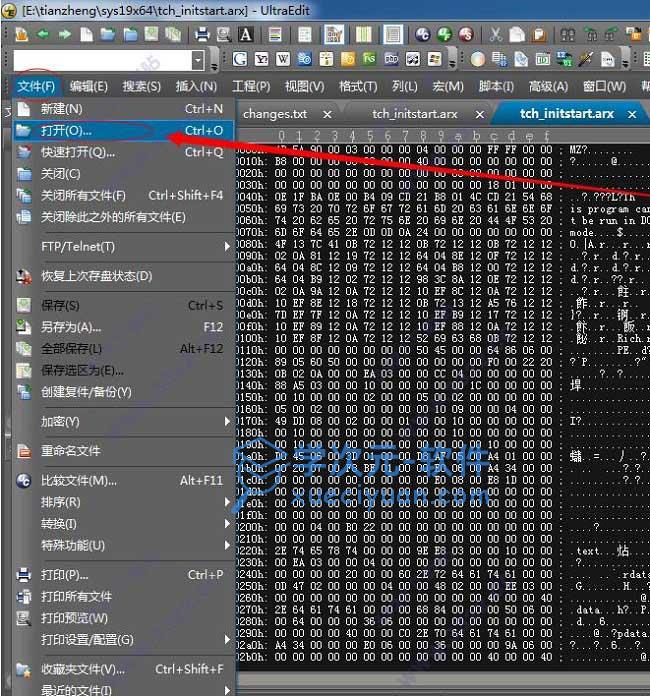Close the changes.txt tab
650x696 pixels.
pyautogui.click(x=327, y=115)
